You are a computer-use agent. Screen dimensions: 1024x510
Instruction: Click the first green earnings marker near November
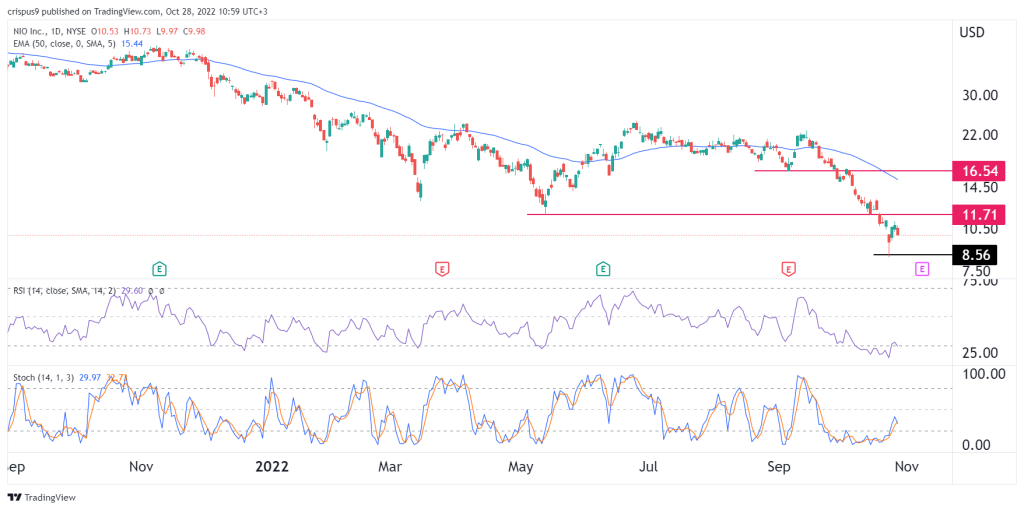159,268
